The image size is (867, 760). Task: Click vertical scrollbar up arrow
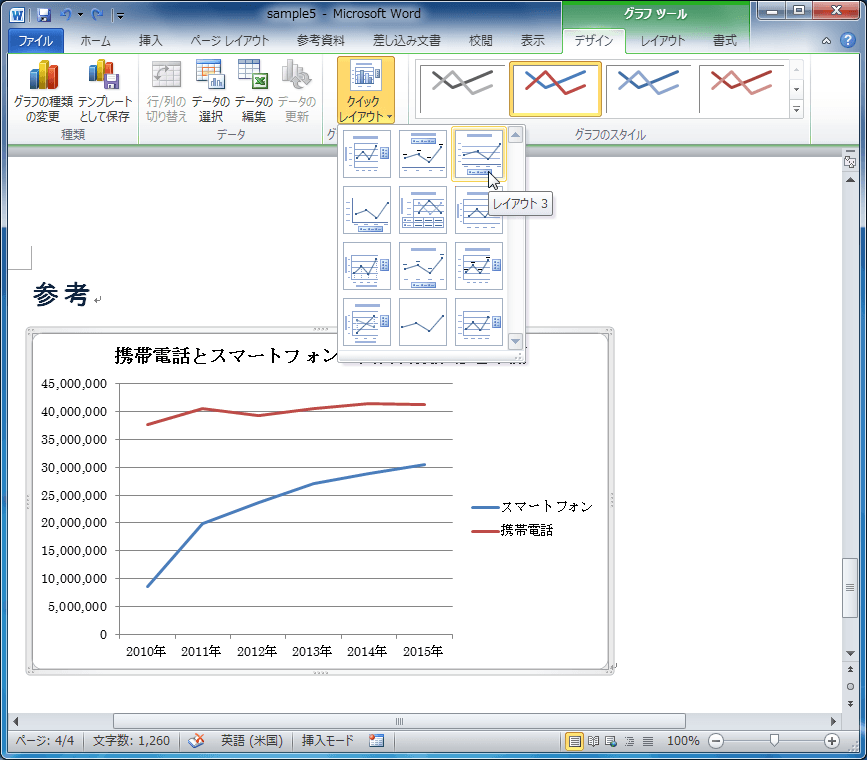[850, 180]
